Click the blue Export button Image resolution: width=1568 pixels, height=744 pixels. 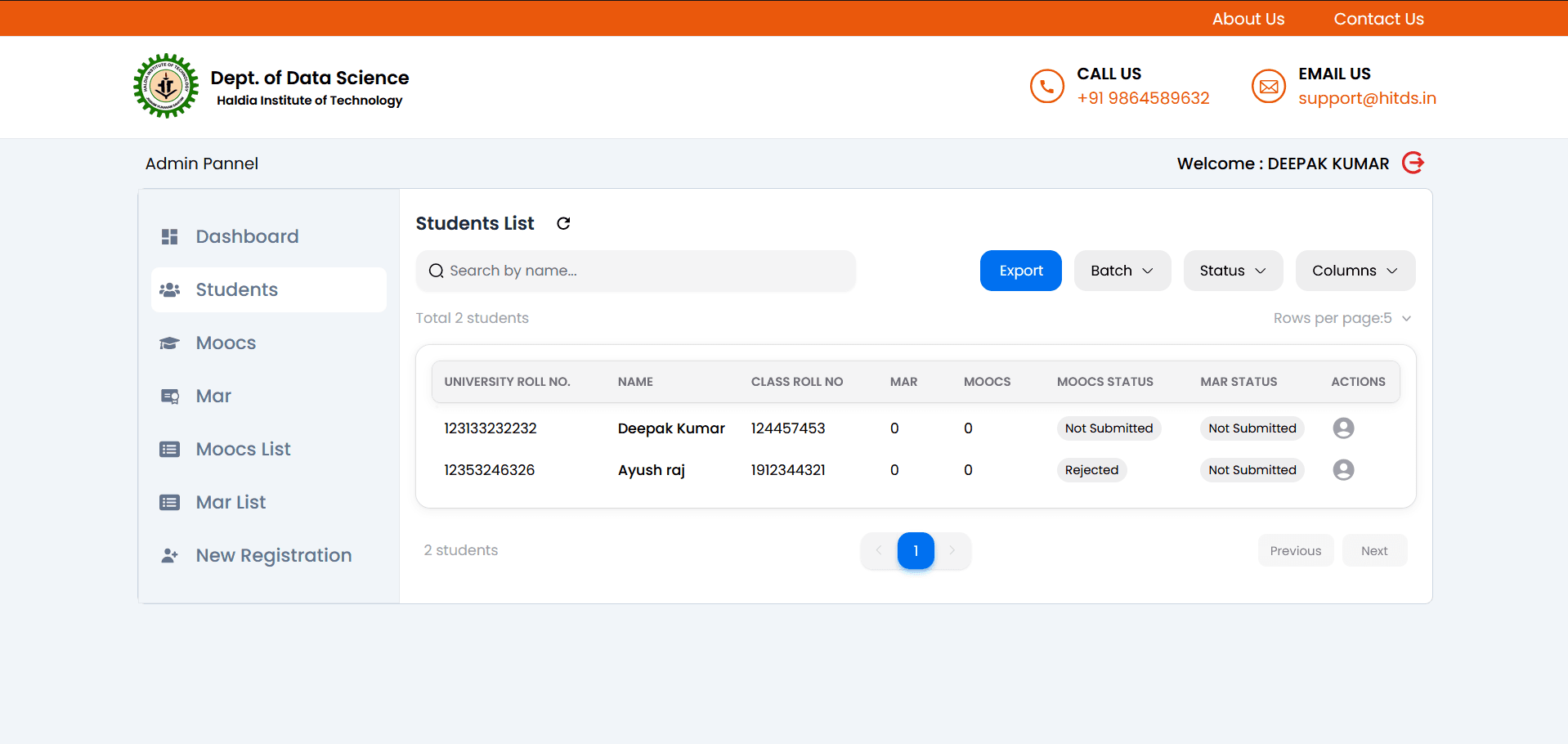click(x=1021, y=271)
